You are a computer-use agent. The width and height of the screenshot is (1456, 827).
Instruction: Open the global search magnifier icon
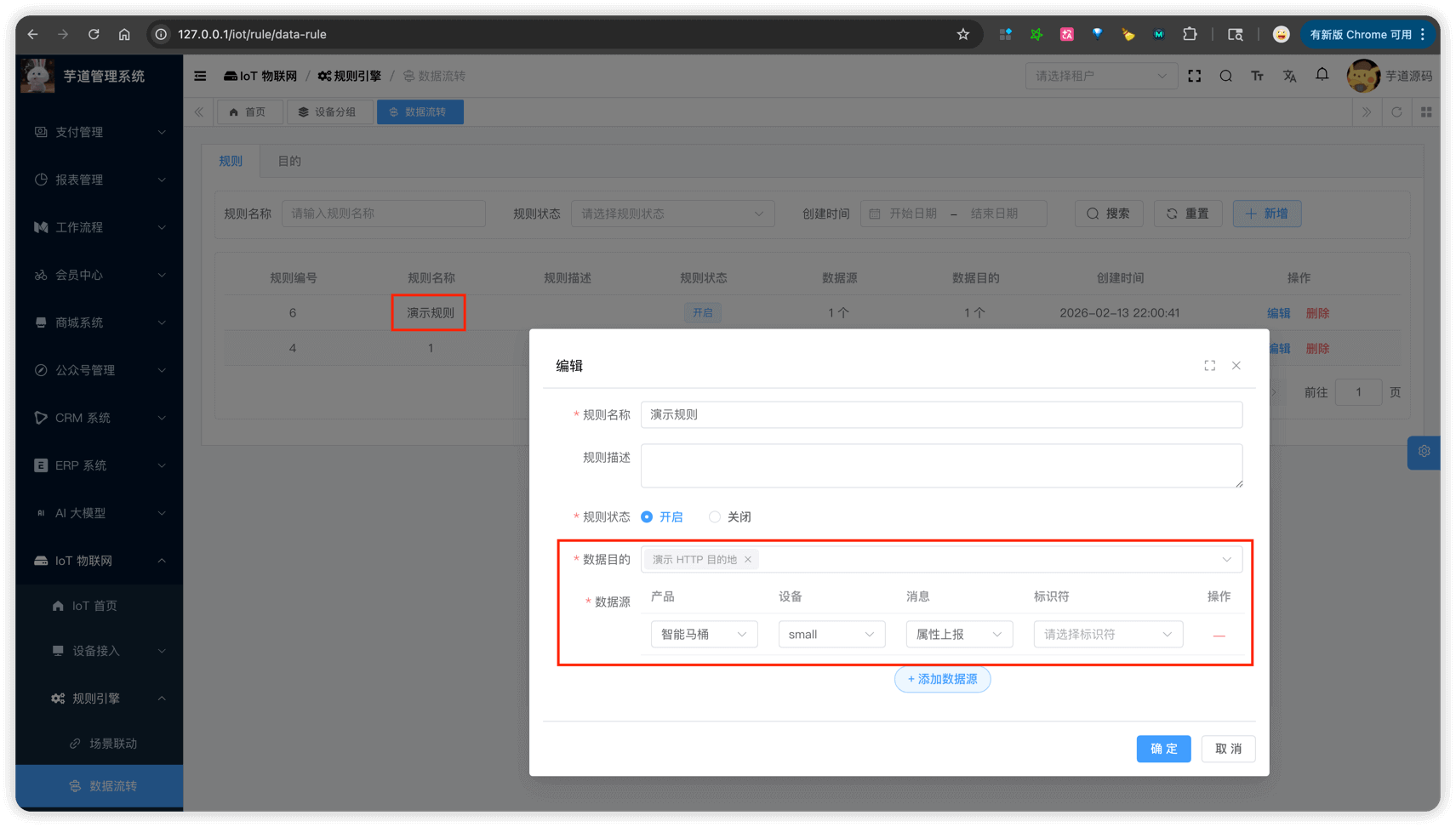click(1225, 76)
